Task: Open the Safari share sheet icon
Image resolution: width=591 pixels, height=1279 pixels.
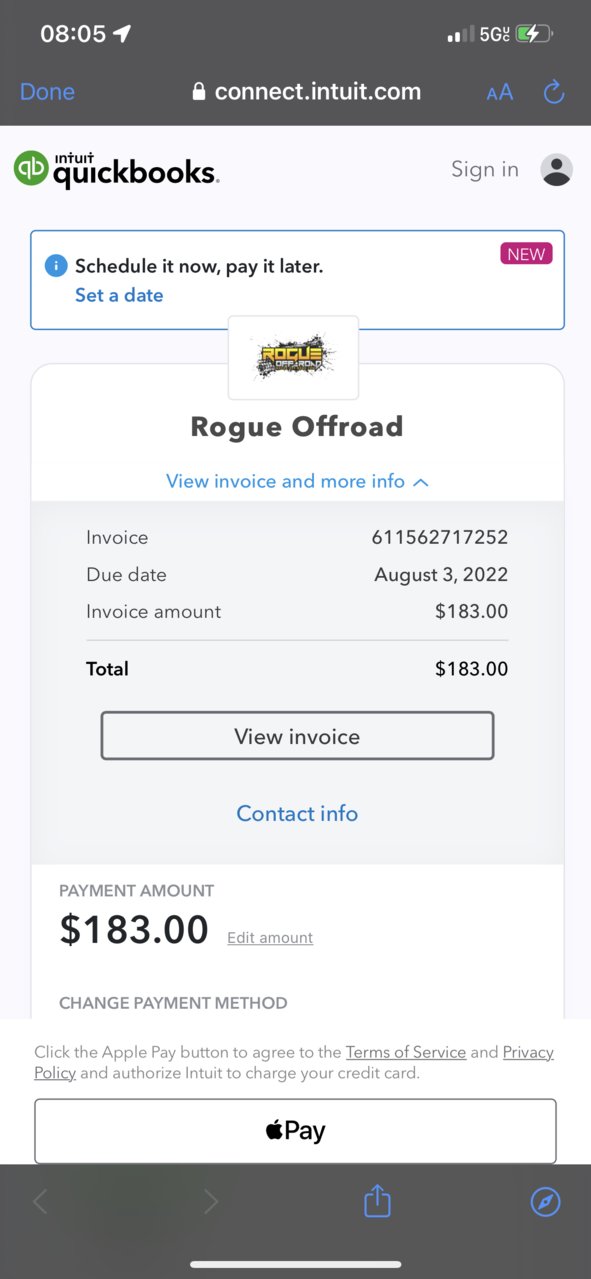Action: pyautogui.click(x=377, y=1200)
